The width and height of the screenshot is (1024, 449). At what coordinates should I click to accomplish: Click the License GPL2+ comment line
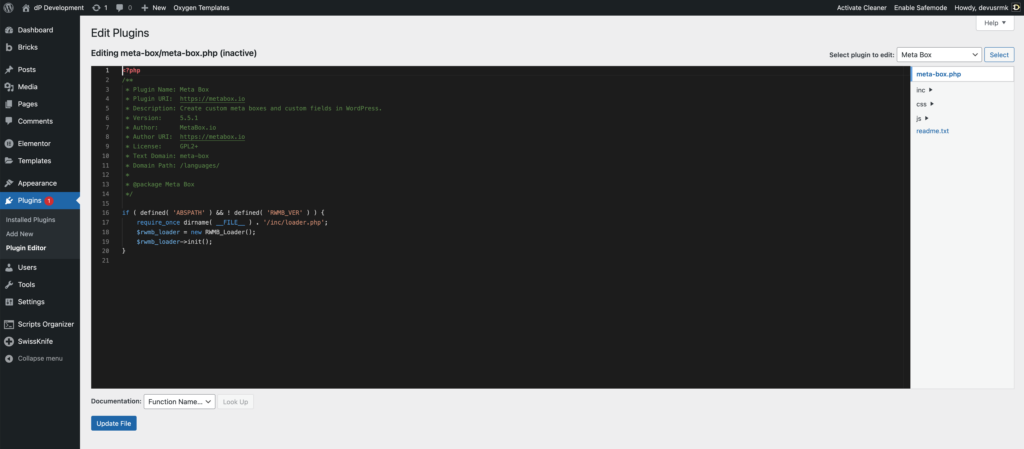(x=161, y=146)
